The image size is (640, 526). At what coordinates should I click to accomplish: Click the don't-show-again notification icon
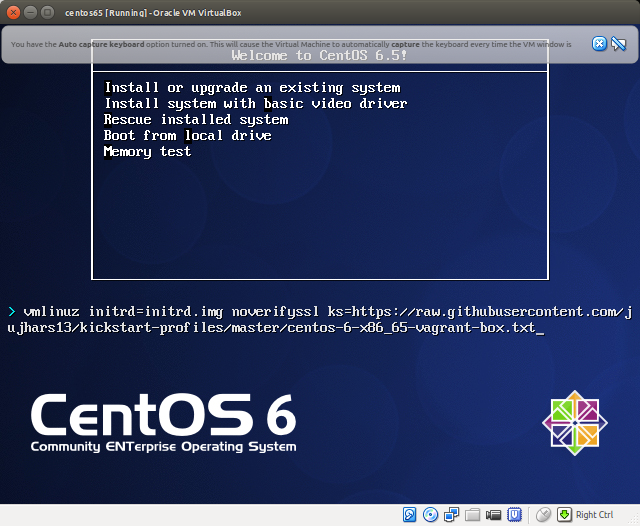619,44
